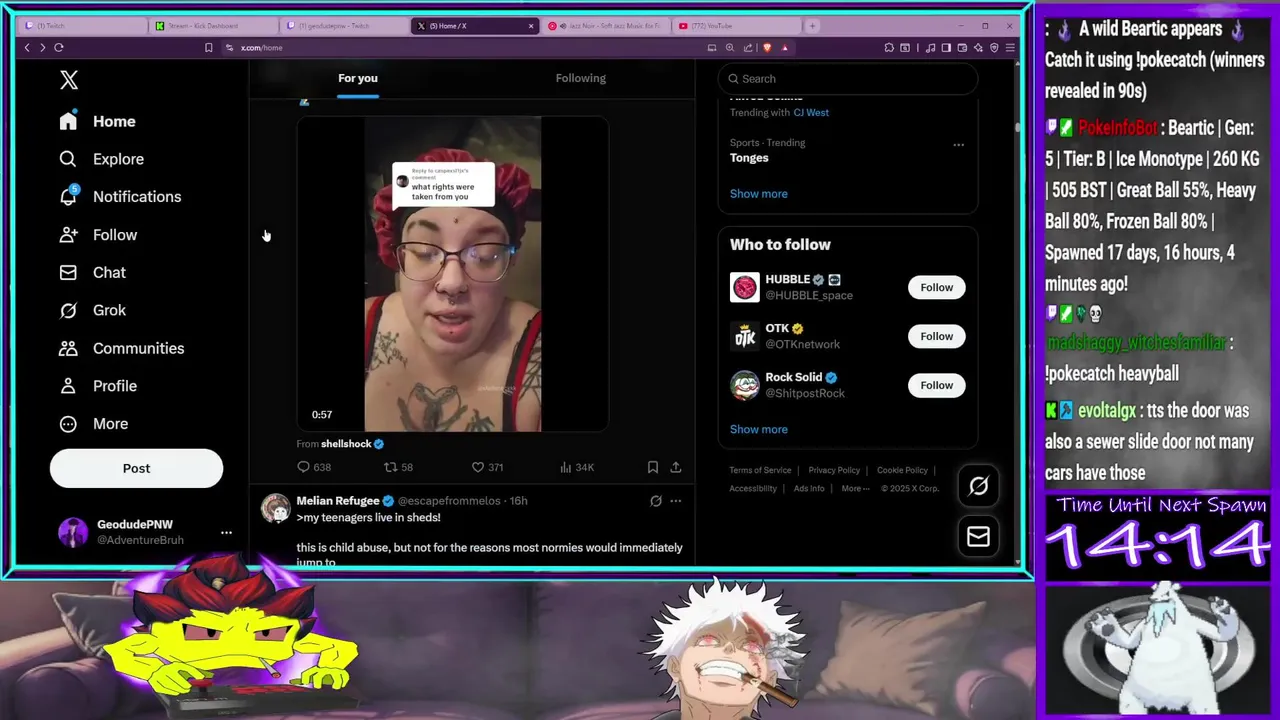Open the Explore page
This screenshot has width=1280, height=720.
click(x=101, y=159)
